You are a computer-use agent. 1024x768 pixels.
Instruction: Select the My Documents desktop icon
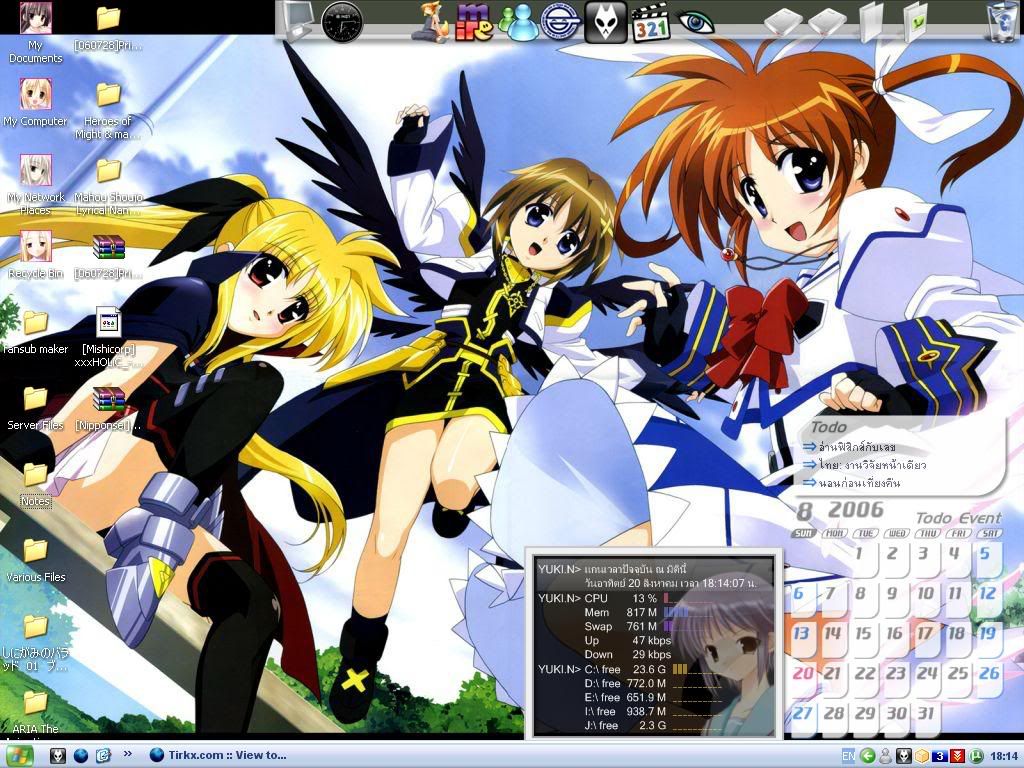point(35,33)
